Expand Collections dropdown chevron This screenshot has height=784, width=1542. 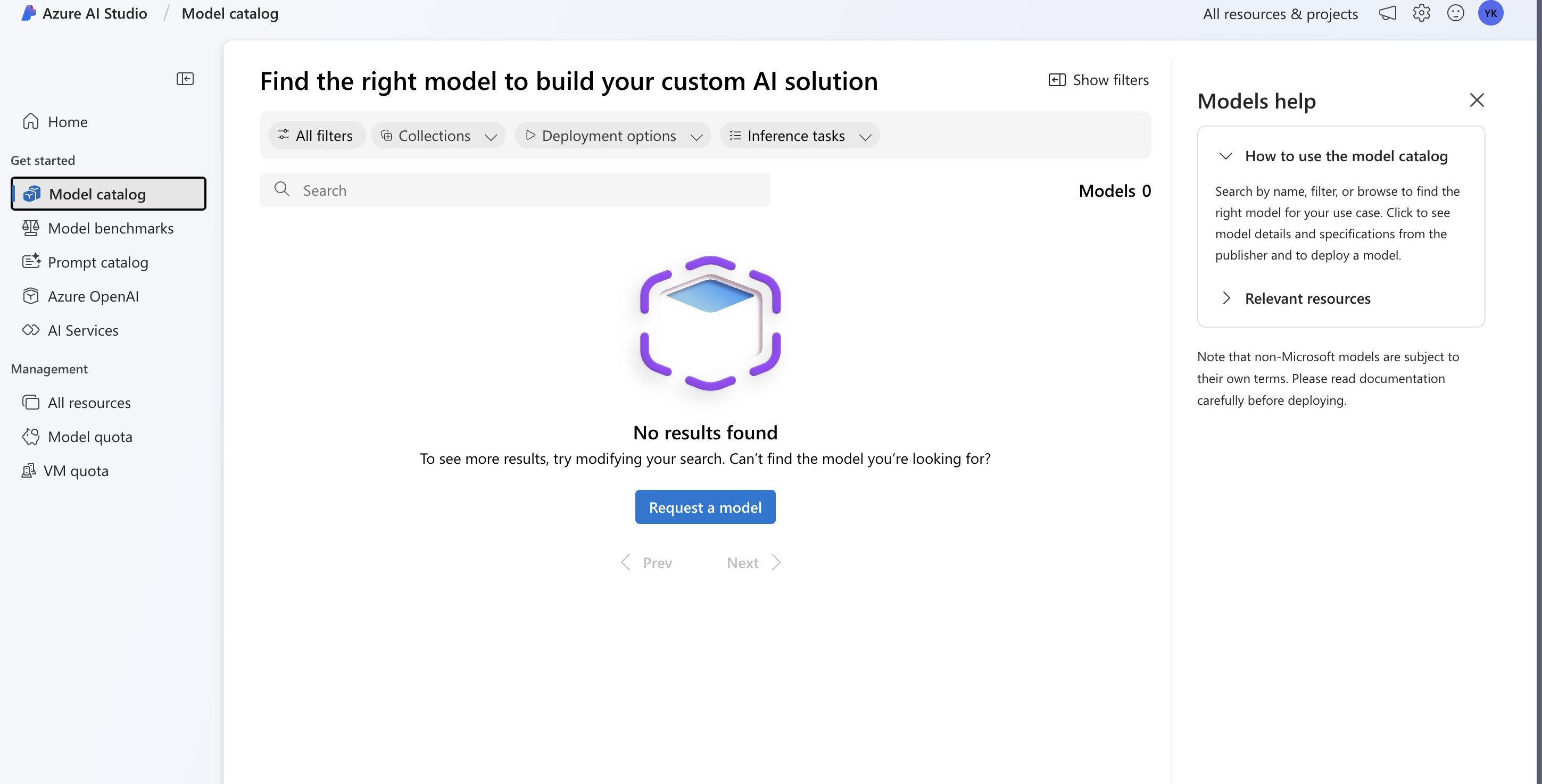(x=491, y=137)
